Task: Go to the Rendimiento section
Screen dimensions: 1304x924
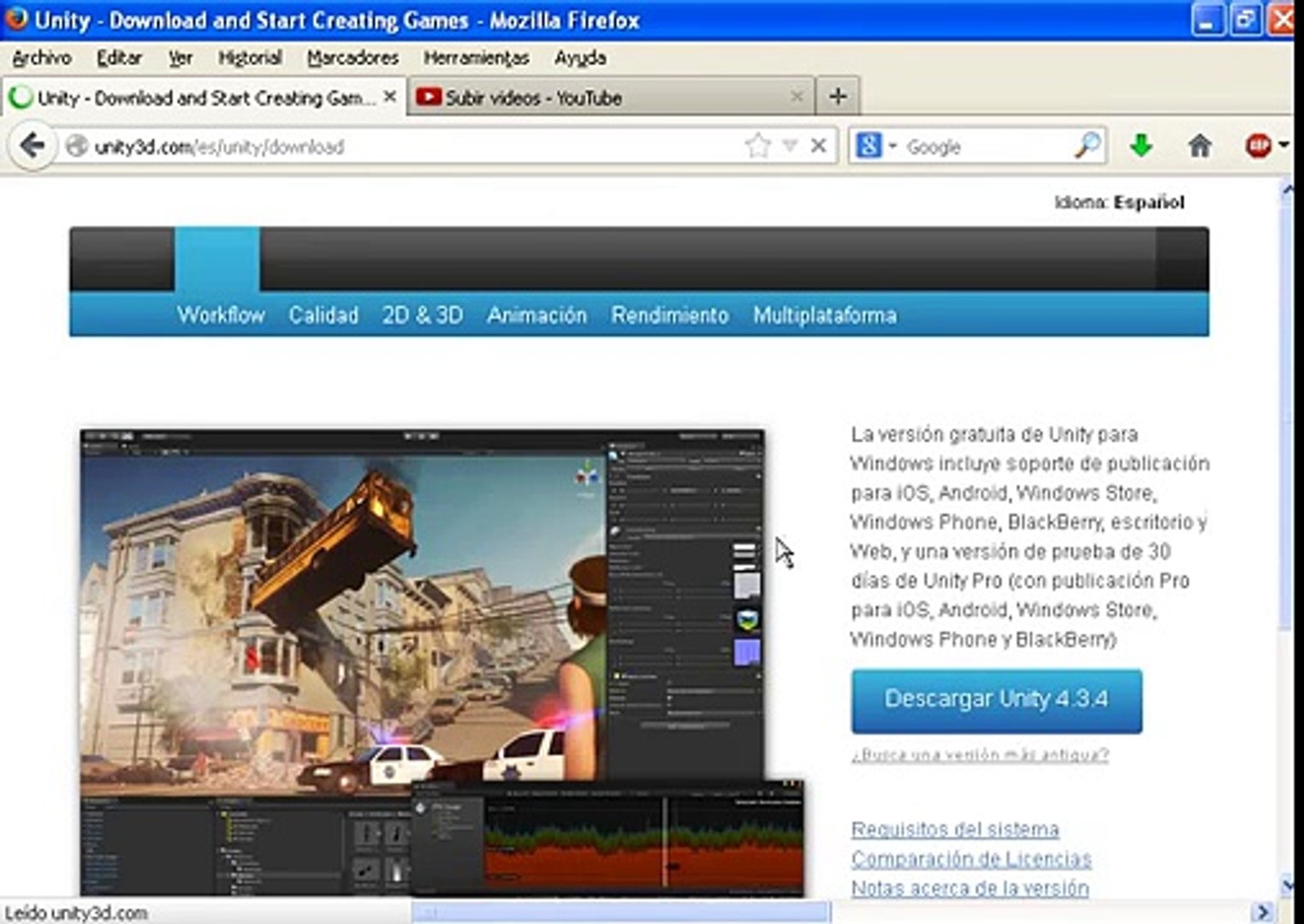Action: [670, 315]
